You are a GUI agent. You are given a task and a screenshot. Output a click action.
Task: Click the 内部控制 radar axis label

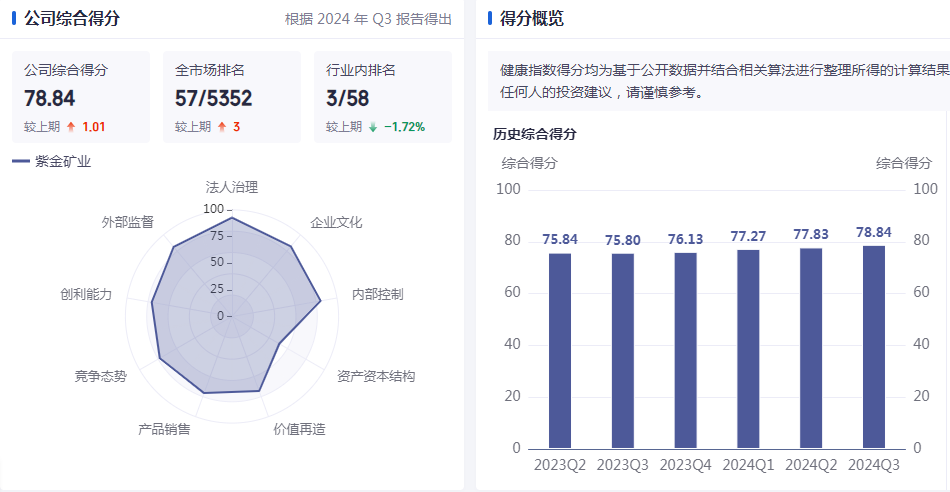tap(378, 294)
